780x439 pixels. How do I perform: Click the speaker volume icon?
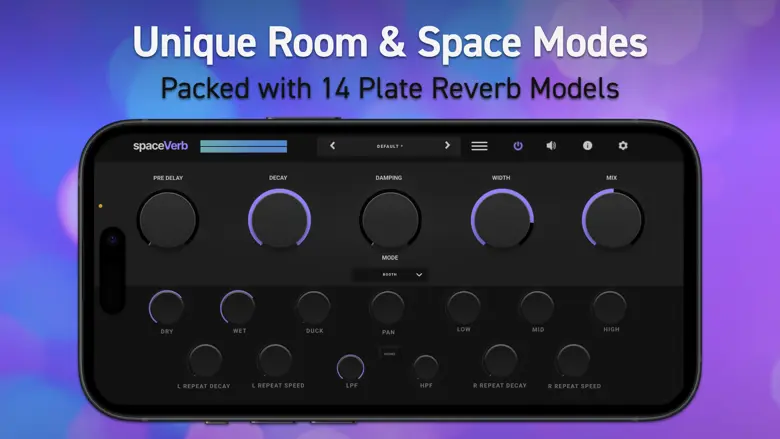point(551,146)
